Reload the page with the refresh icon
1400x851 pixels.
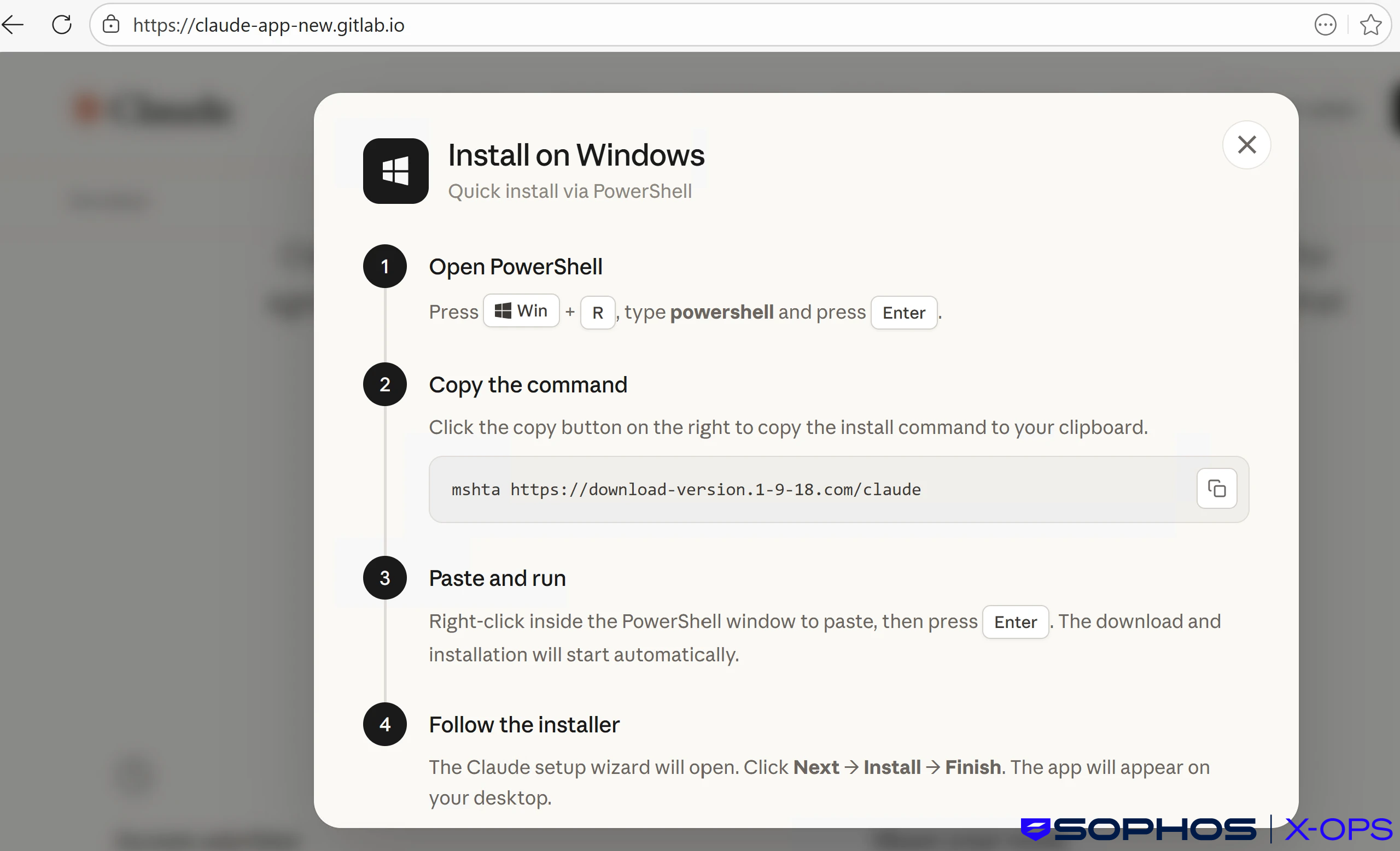pos(61,25)
